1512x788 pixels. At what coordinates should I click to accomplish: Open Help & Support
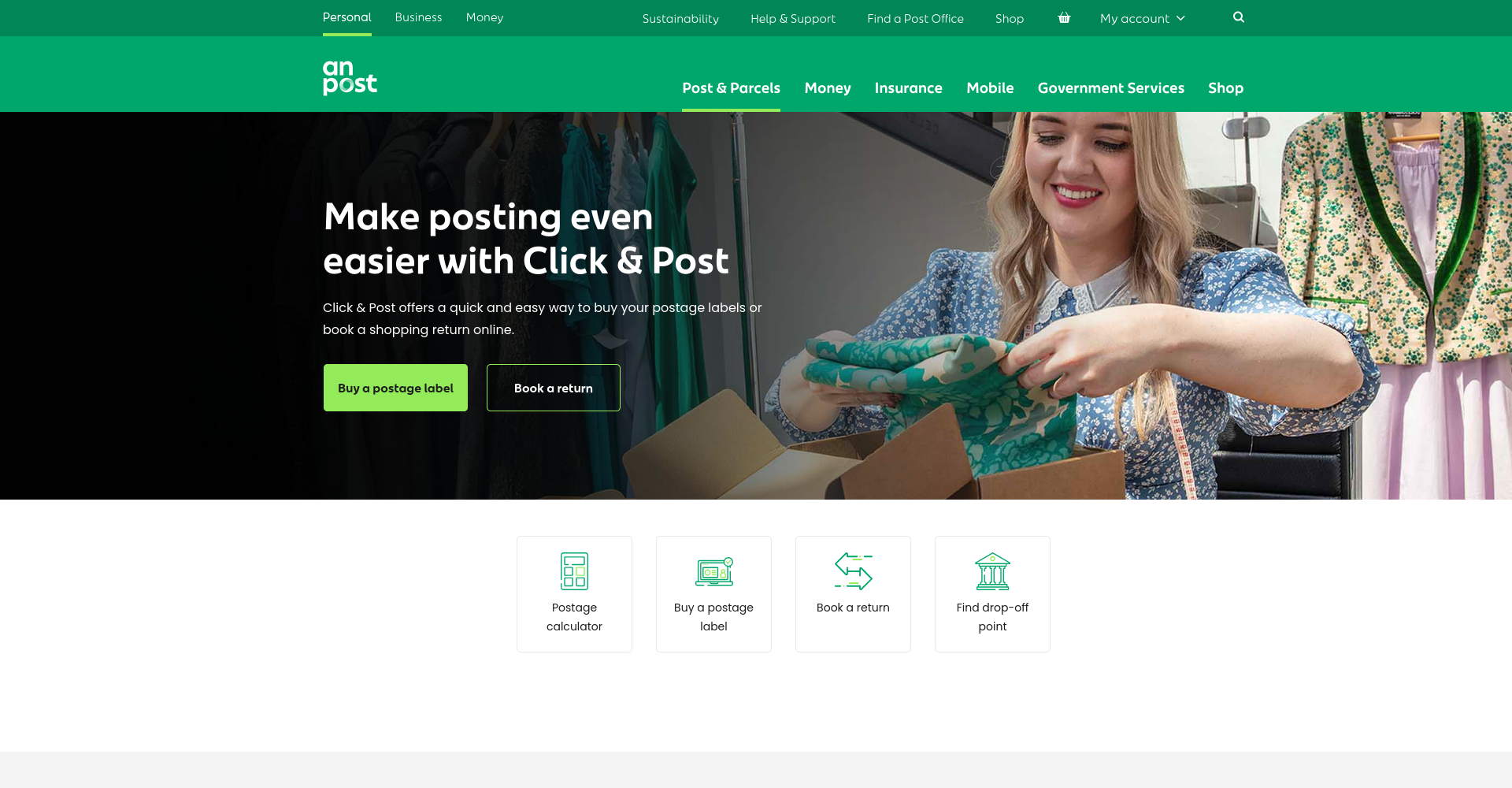pos(793,19)
